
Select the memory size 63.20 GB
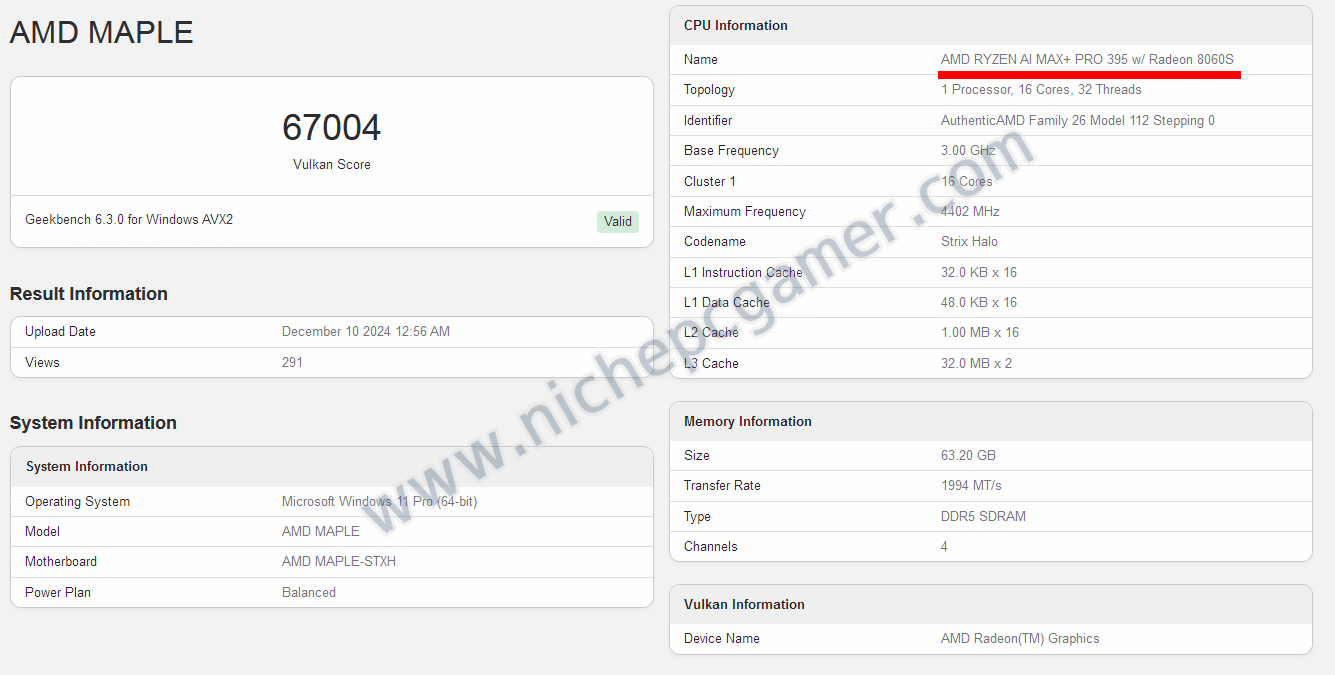pyautogui.click(x=968, y=455)
